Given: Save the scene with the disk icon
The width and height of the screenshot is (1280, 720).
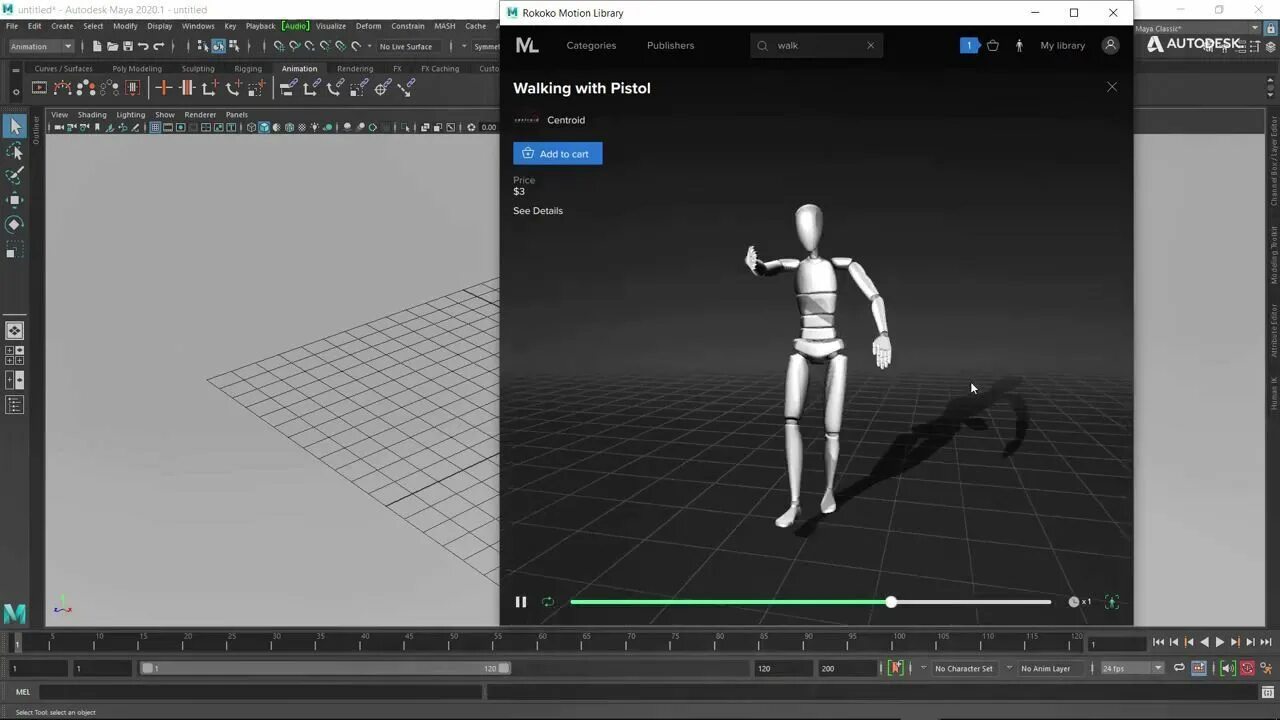Looking at the screenshot, I should click(x=127, y=46).
